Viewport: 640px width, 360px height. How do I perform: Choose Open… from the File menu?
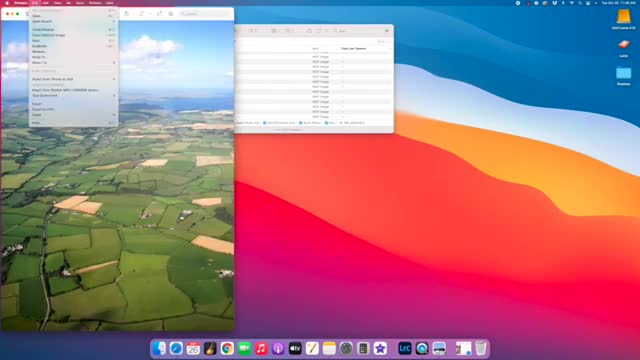click(73, 16)
